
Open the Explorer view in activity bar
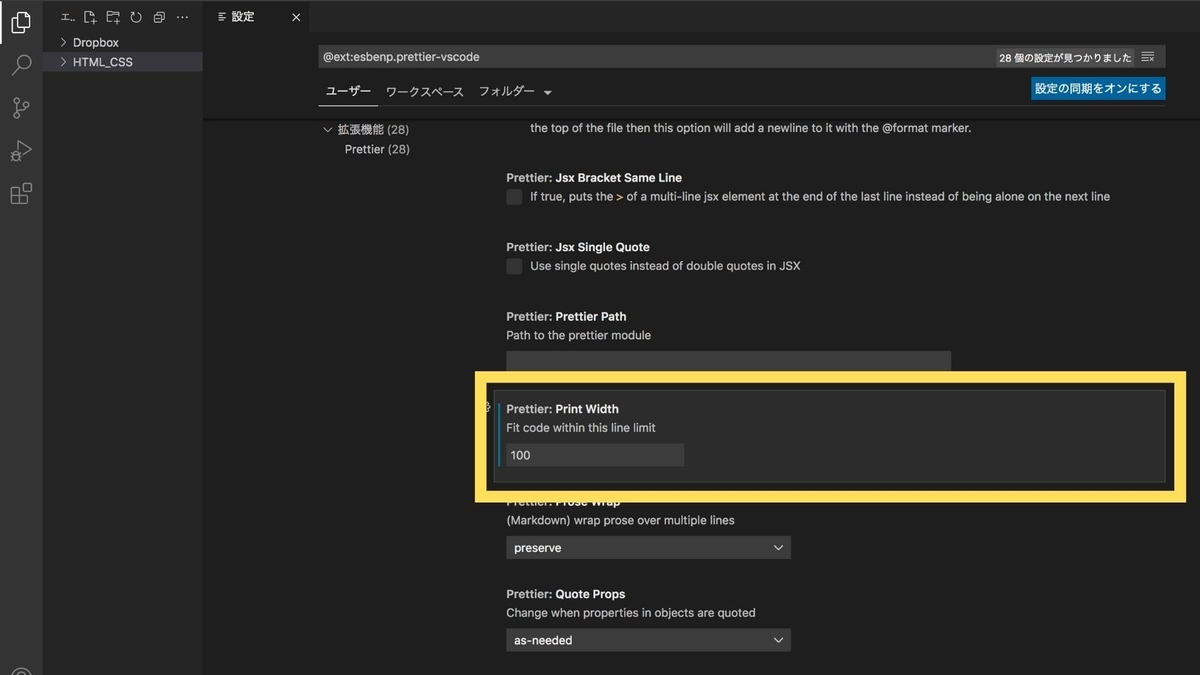21,22
